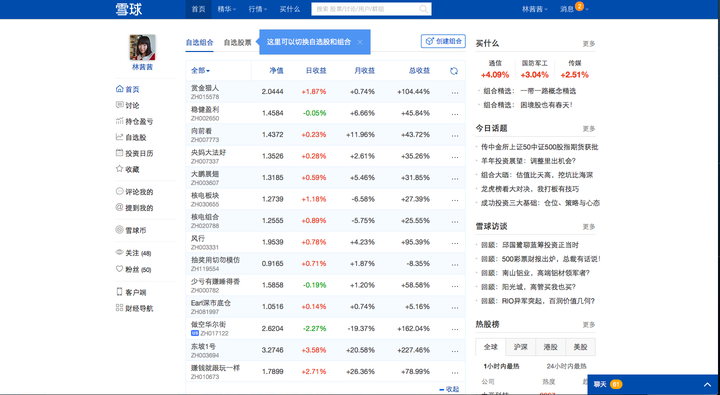The image size is (720, 395).
Task: Open 提到我的 in sidebar
Action: tap(135, 208)
